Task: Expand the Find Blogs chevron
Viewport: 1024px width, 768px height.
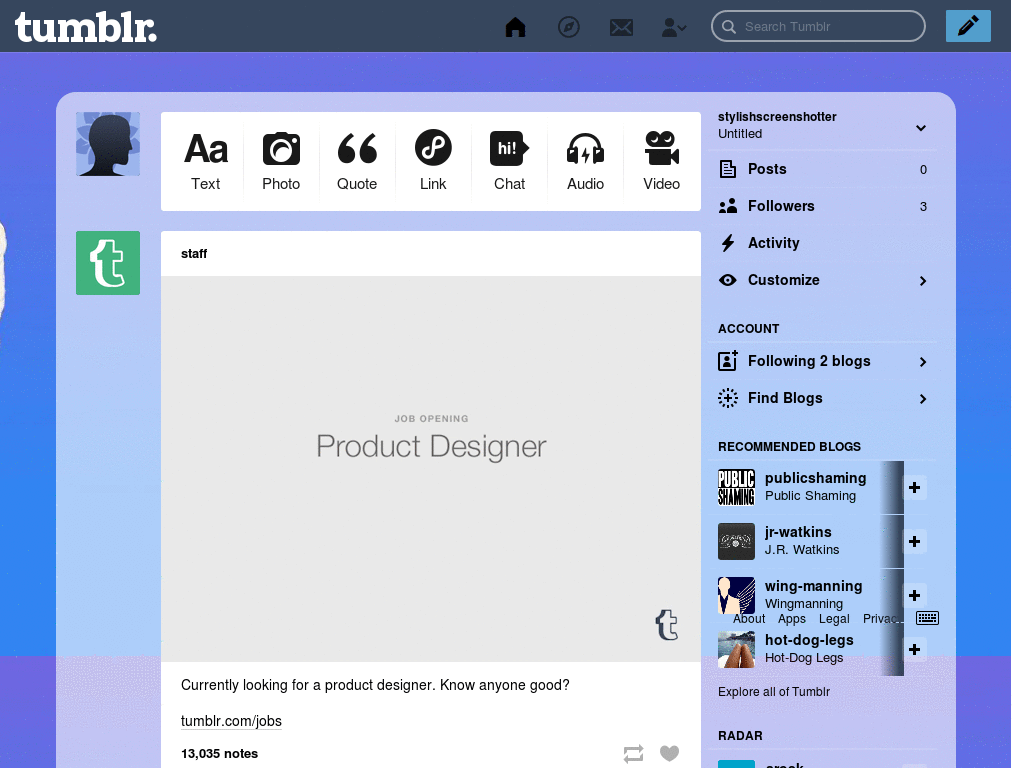Action: click(x=923, y=399)
